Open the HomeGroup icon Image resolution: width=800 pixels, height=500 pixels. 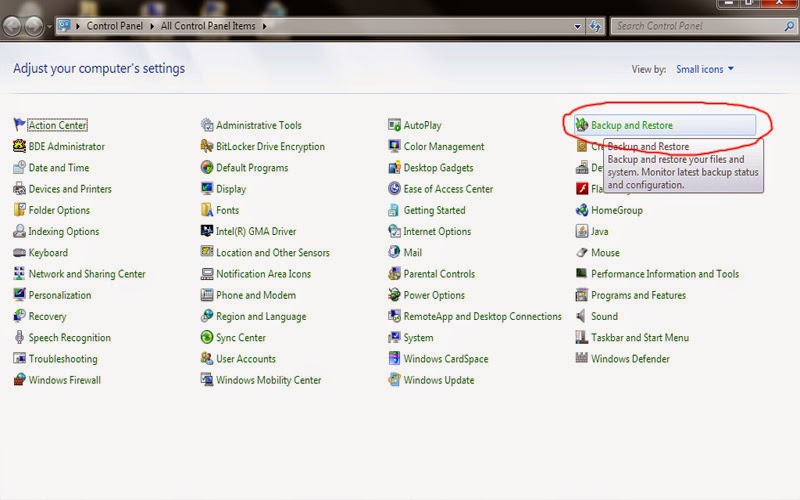click(582, 210)
